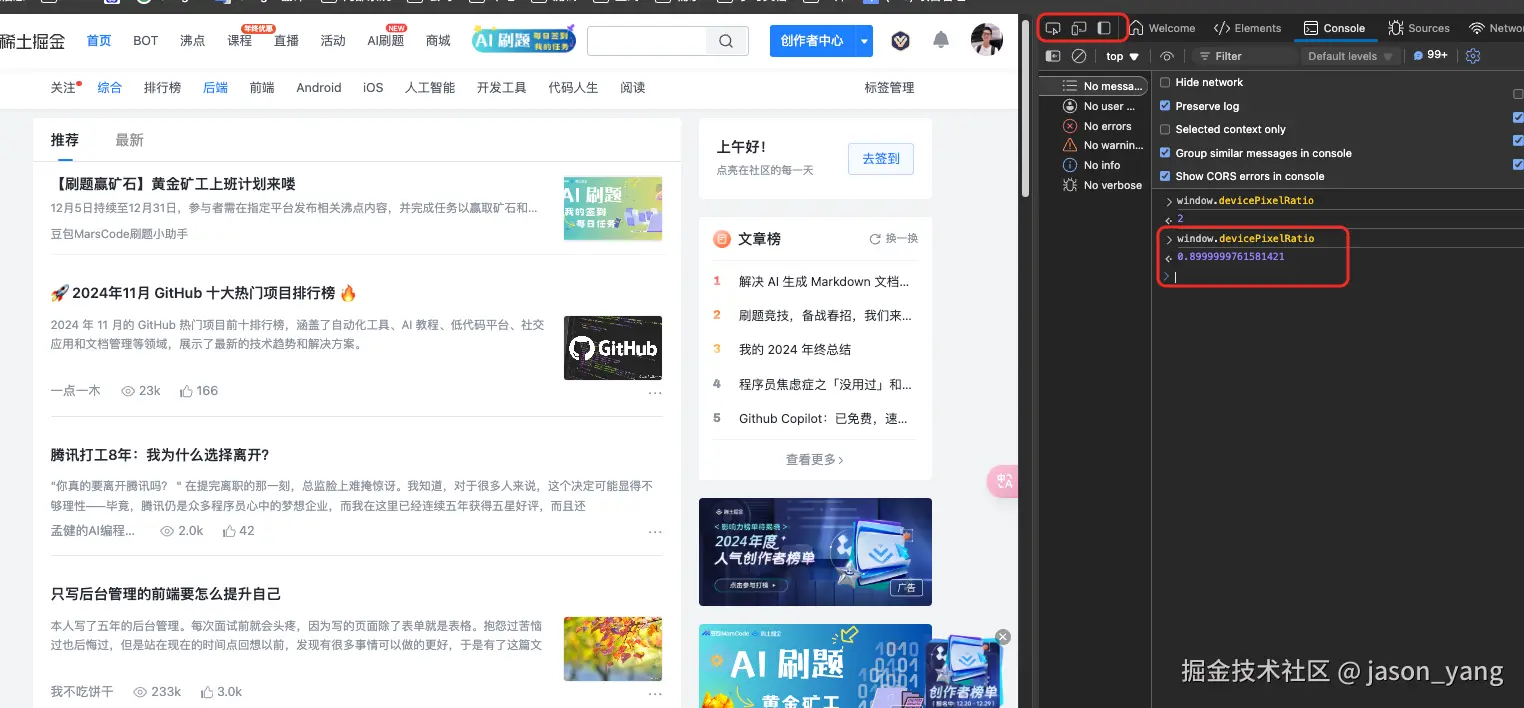The width and height of the screenshot is (1524, 708).
Task: Click the DevTools dock side panel icon
Action: (1104, 28)
